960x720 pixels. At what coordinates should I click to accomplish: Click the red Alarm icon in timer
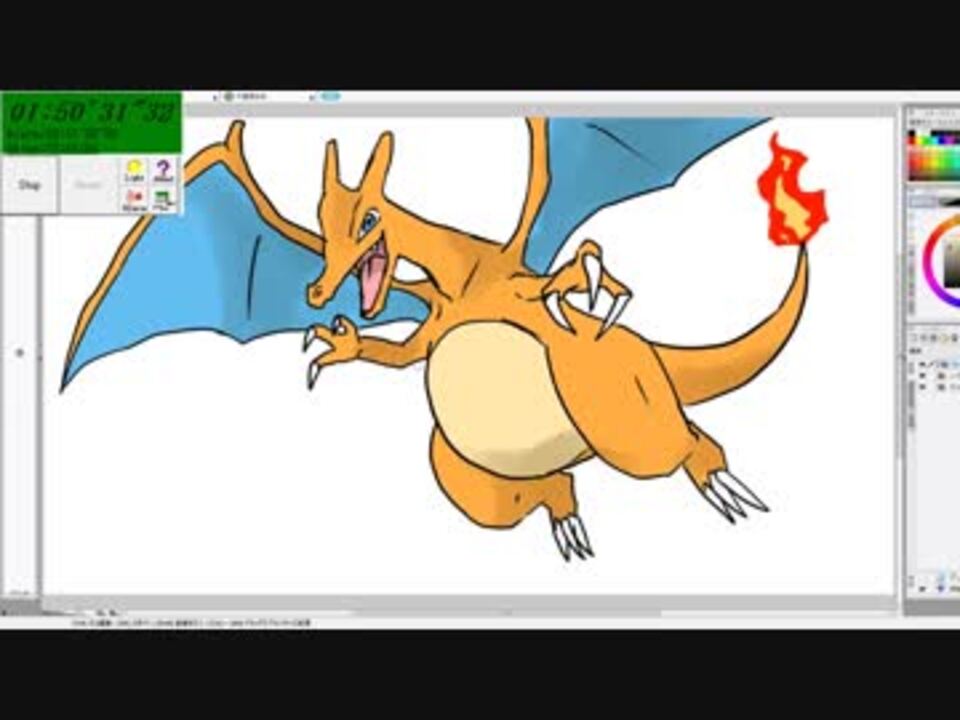click(x=134, y=200)
